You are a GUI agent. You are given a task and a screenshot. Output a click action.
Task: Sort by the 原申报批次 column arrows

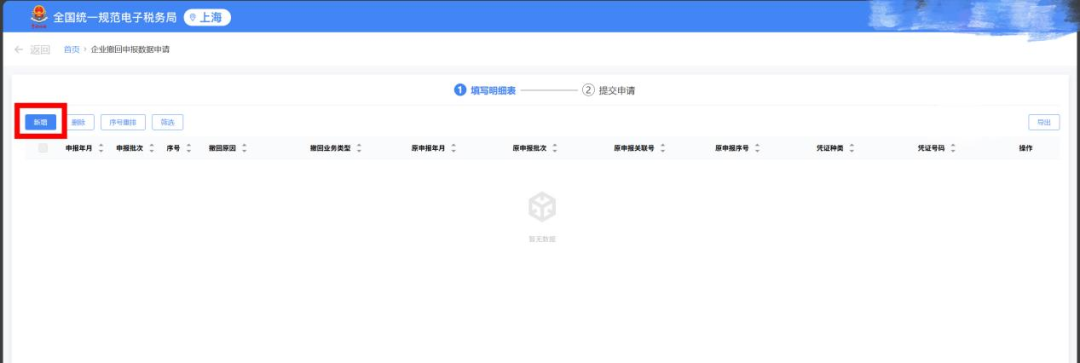click(x=554, y=148)
